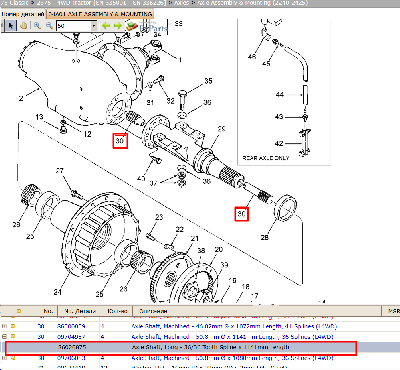Click the Кол-во column header

tap(118, 311)
